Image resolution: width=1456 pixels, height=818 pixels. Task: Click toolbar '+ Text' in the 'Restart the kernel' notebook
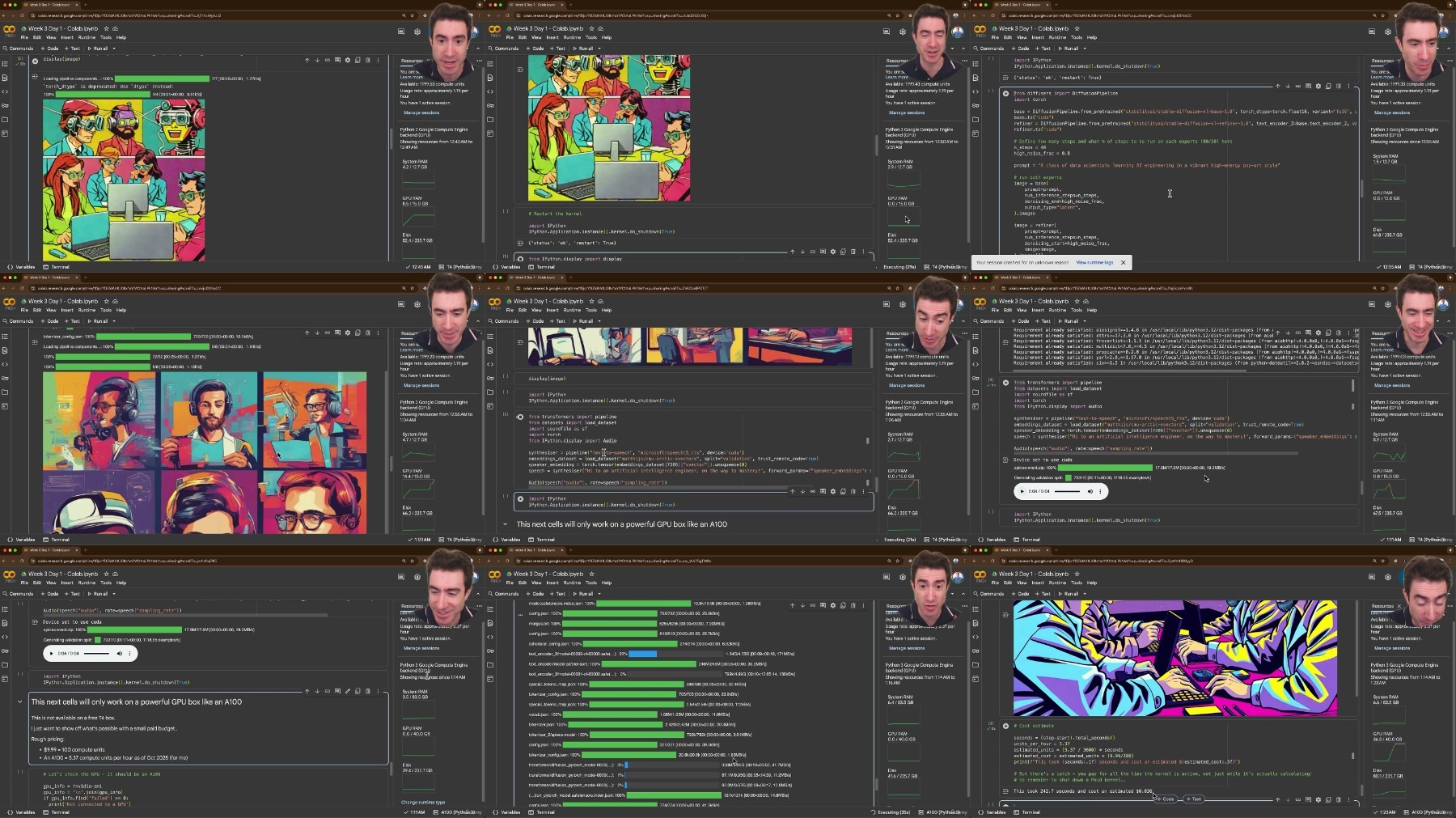(558, 49)
